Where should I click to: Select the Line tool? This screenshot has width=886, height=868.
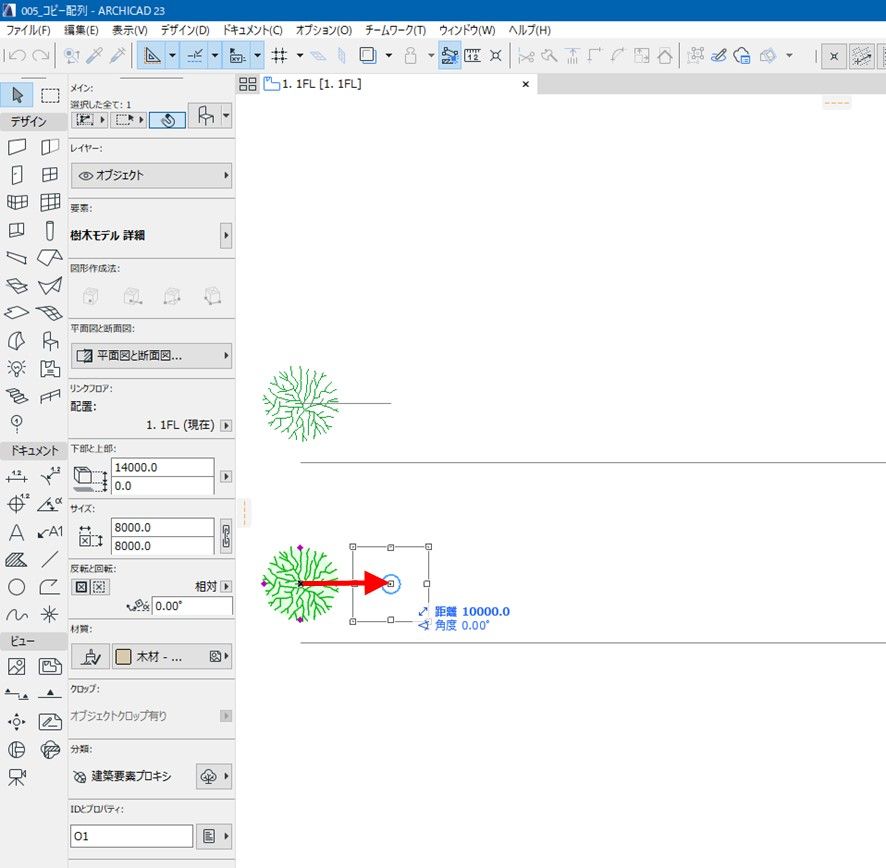coord(50,560)
